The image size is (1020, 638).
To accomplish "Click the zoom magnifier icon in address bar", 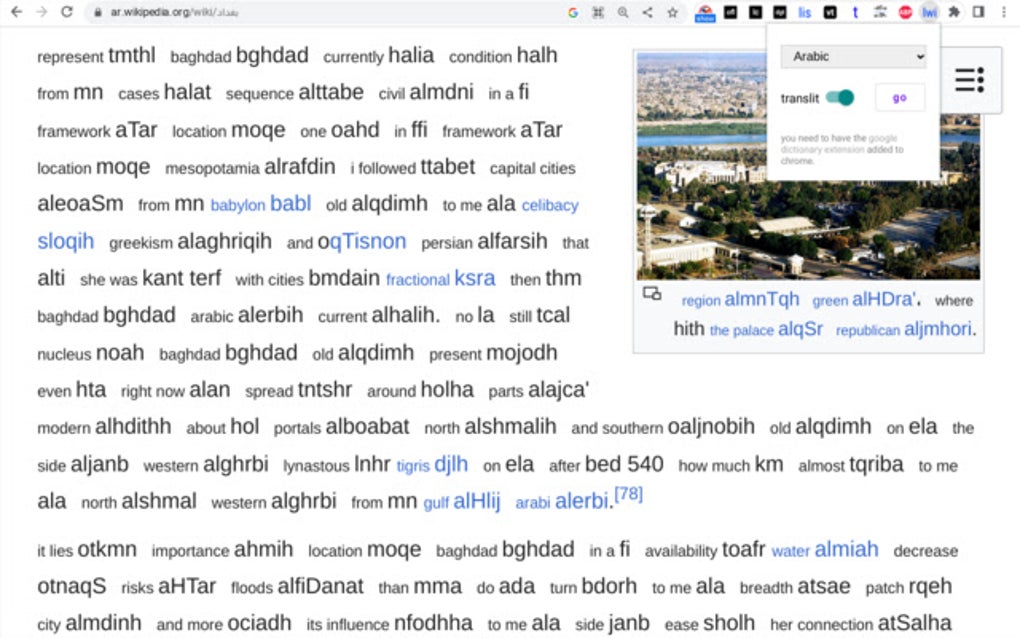I will pos(623,13).
